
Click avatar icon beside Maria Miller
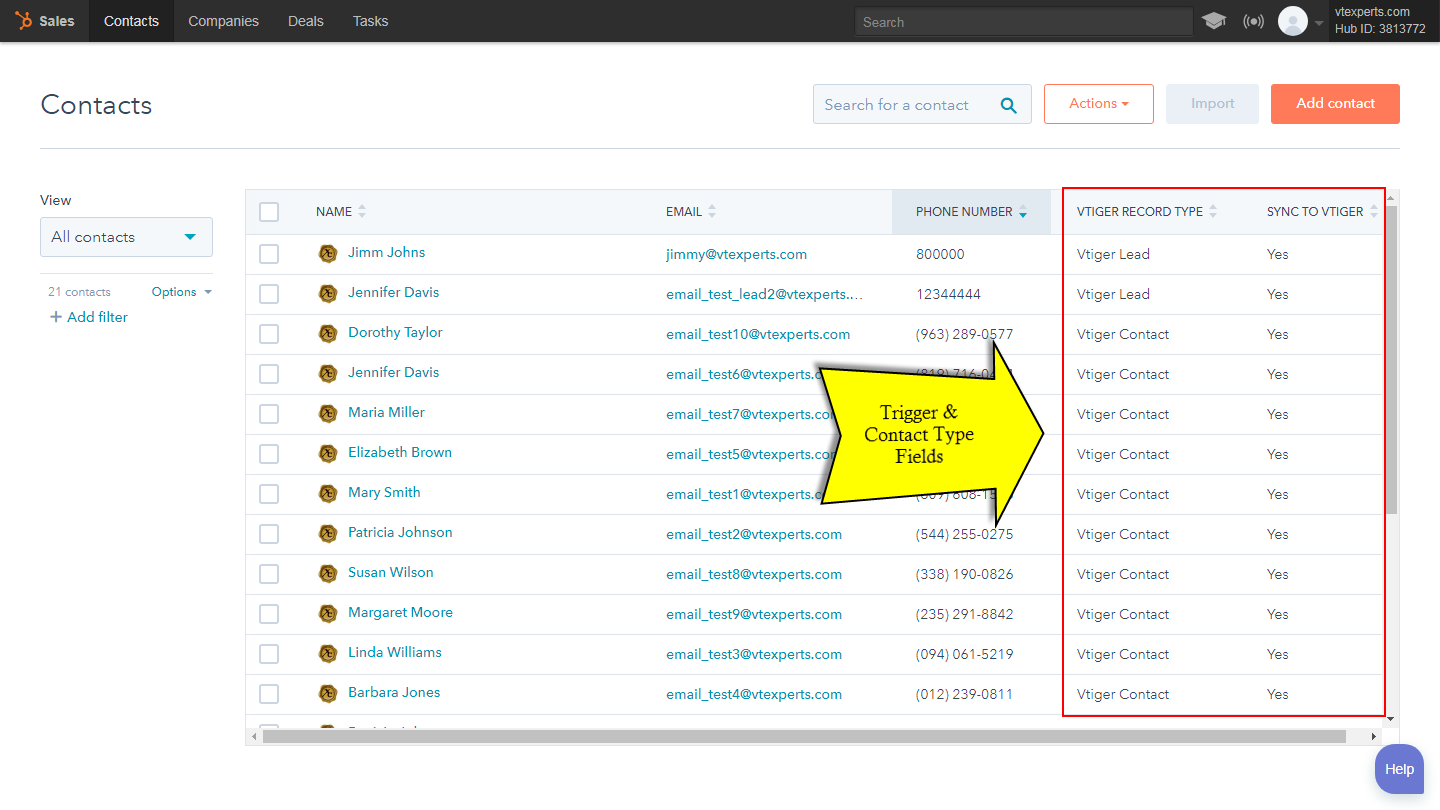pyautogui.click(x=328, y=414)
